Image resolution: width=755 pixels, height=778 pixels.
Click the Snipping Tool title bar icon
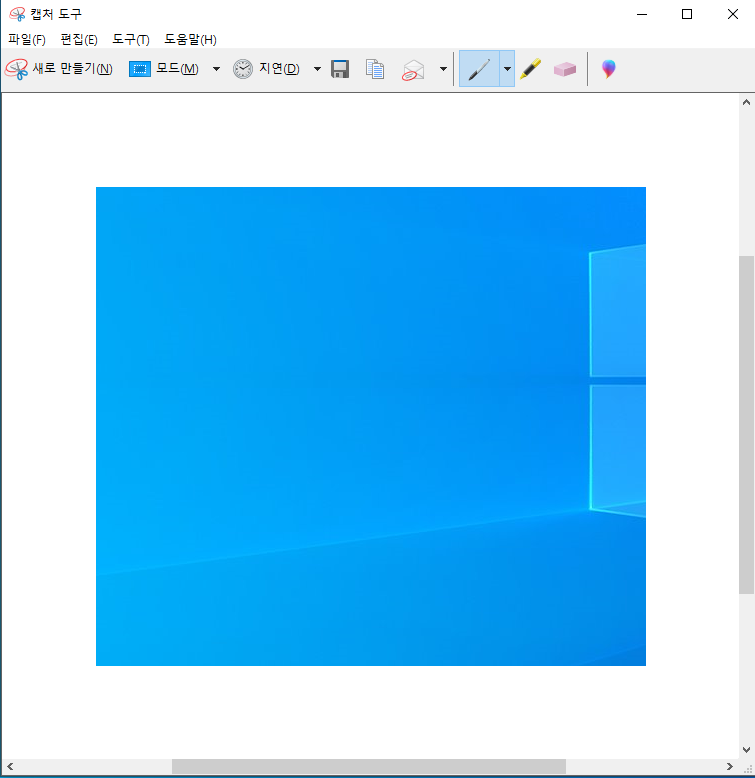pos(17,14)
